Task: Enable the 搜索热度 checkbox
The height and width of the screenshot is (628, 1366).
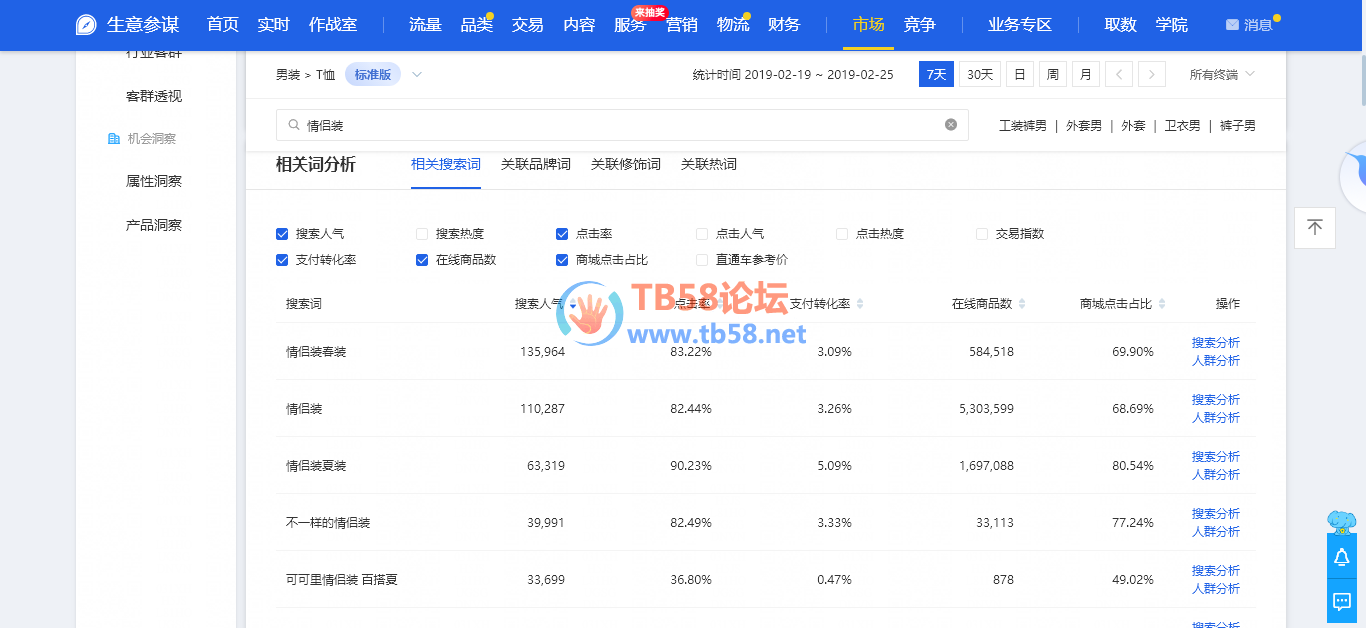Action: [422, 234]
